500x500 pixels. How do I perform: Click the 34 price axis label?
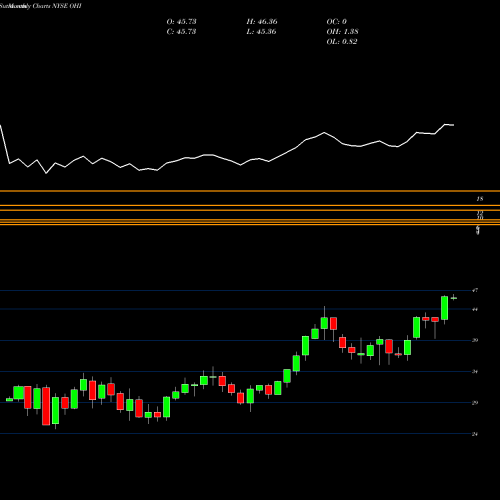(x=475, y=371)
